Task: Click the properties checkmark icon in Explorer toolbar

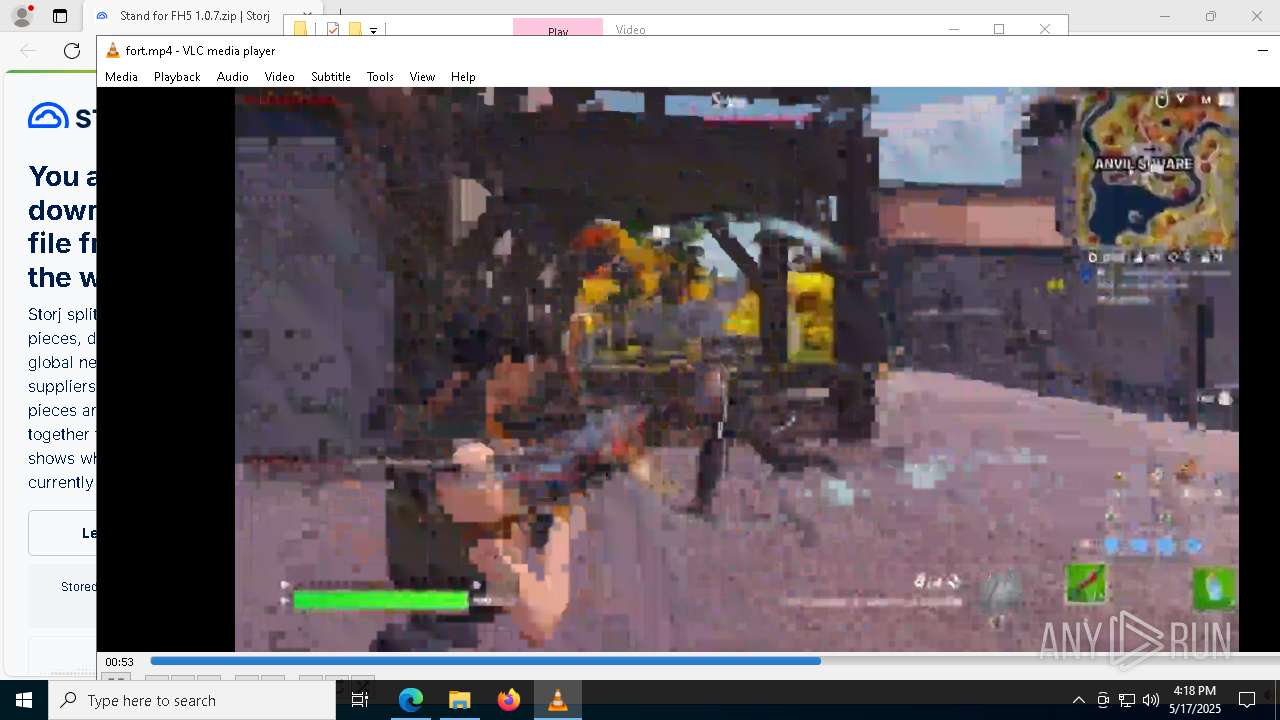Action: (333, 29)
